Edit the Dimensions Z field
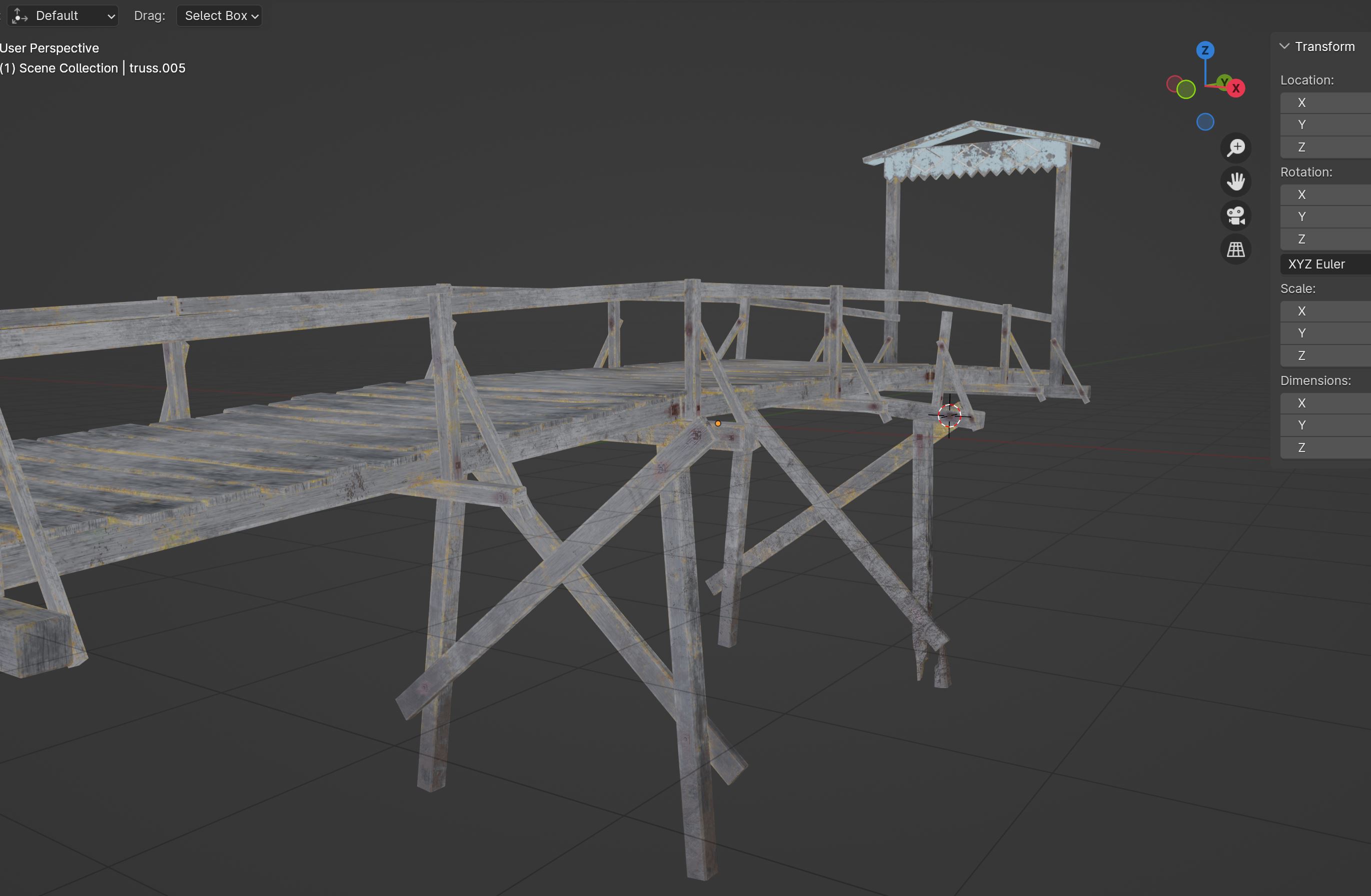The height and width of the screenshot is (896, 1371). [x=1325, y=447]
